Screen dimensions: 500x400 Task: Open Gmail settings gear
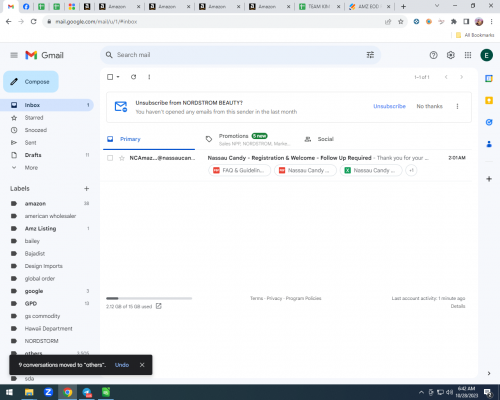(x=451, y=55)
